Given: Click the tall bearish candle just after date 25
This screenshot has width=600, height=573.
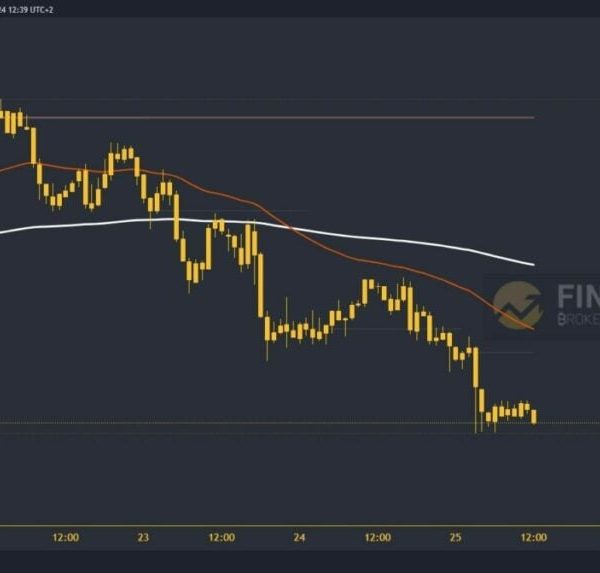Looking at the screenshot, I should click(x=476, y=367).
